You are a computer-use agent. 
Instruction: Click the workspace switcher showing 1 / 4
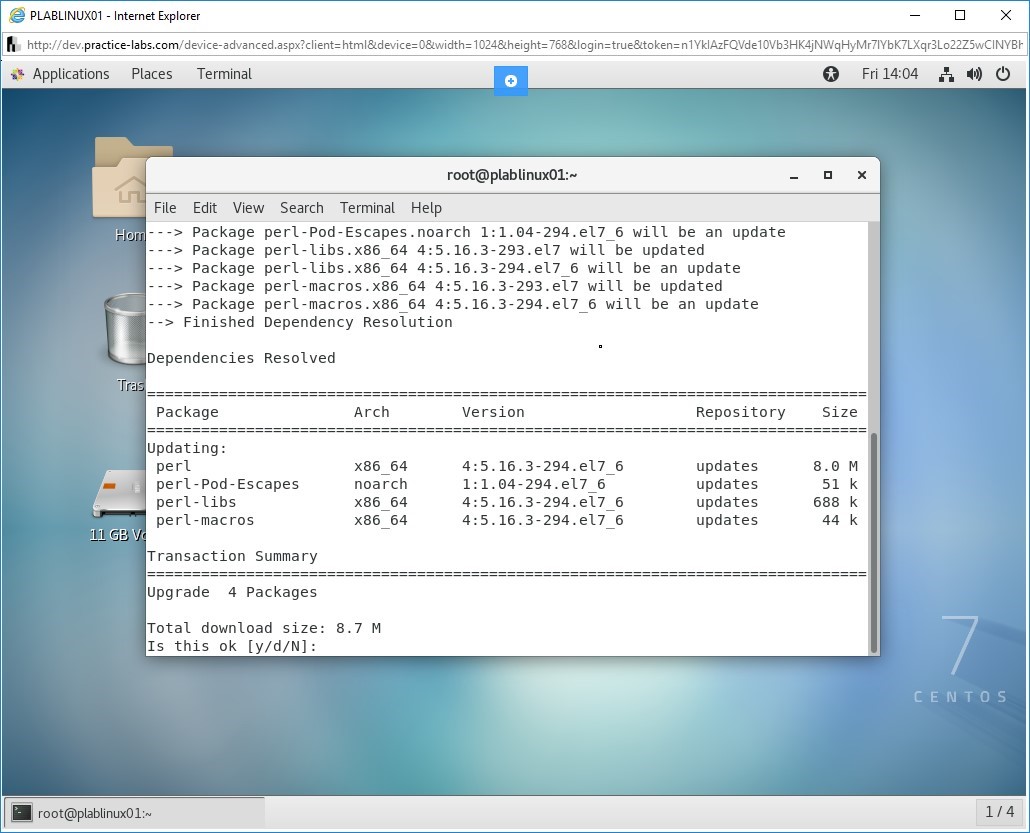pyautogui.click(x=999, y=812)
